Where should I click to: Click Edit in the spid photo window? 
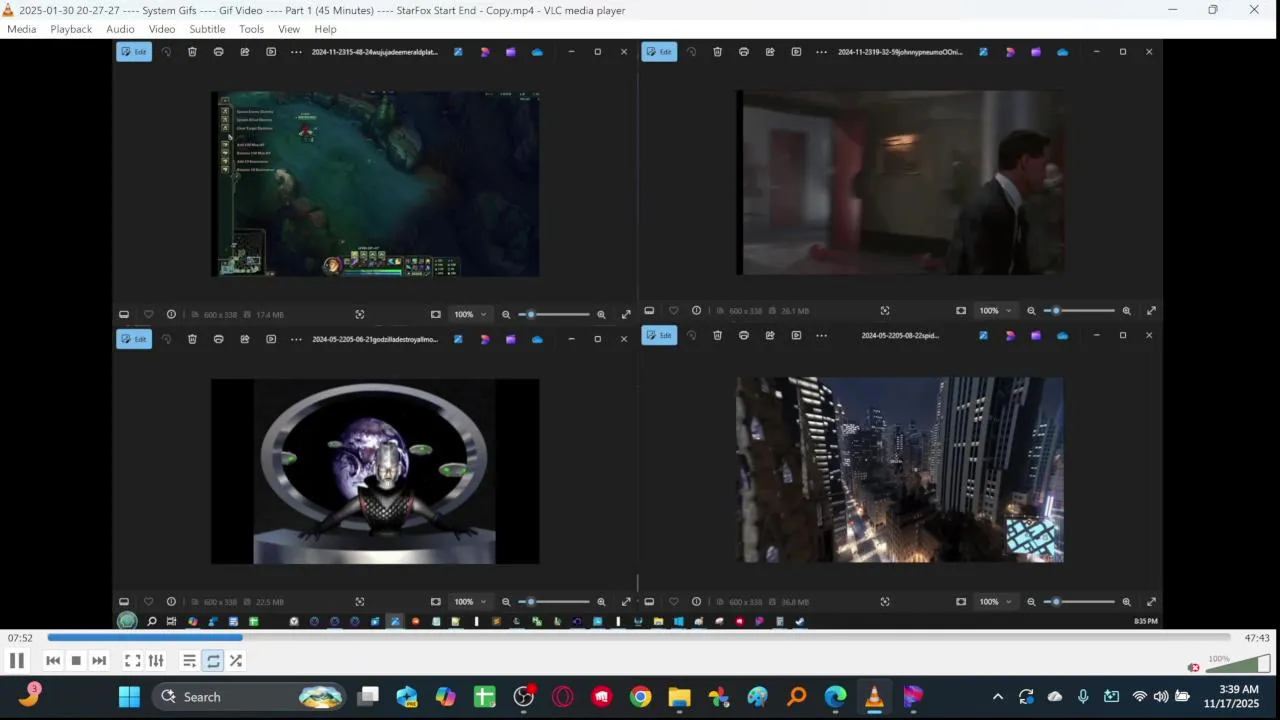(659, 335)
